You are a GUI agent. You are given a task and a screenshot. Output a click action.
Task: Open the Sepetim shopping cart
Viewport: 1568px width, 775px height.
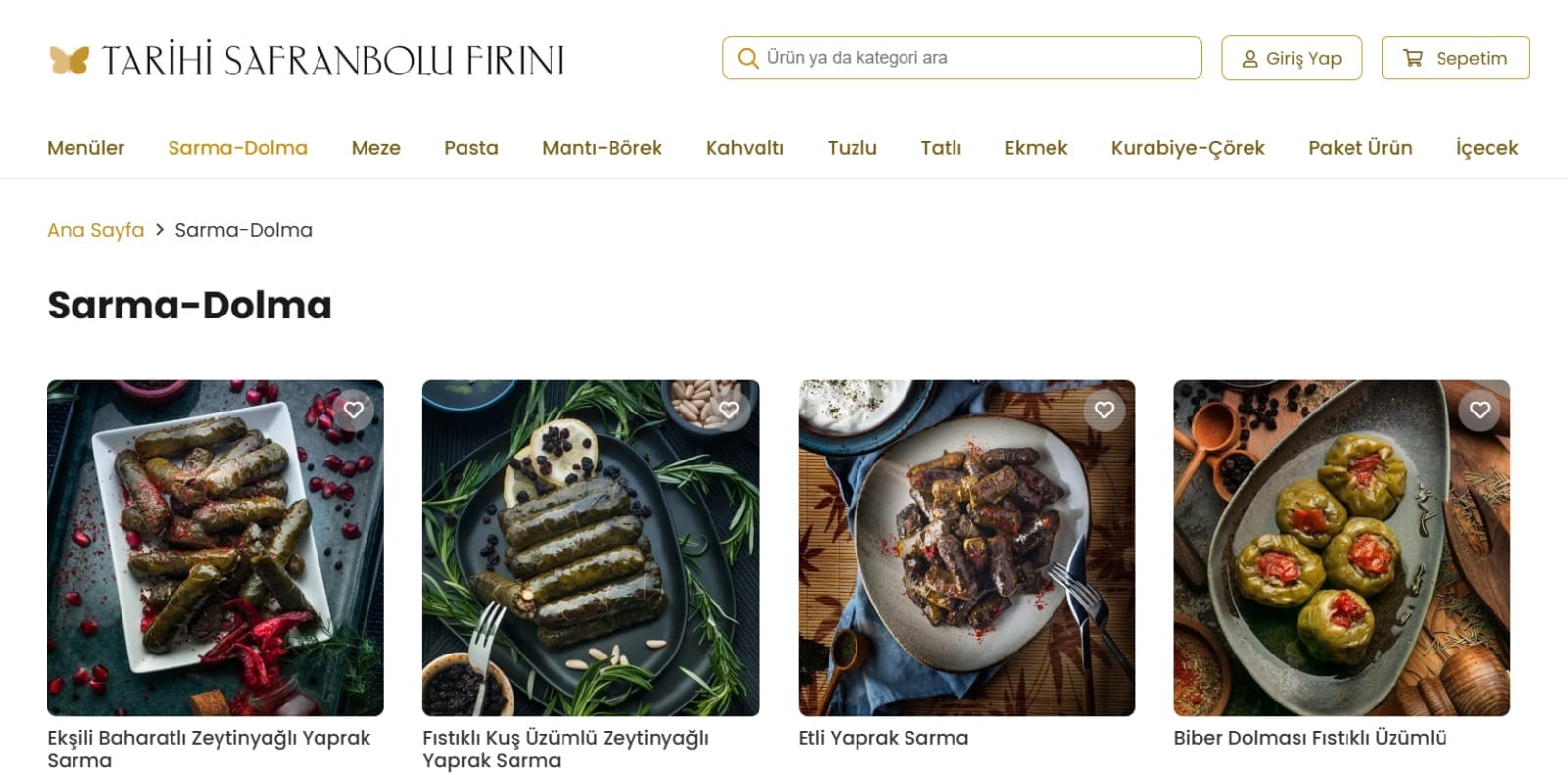[1454, 59]
